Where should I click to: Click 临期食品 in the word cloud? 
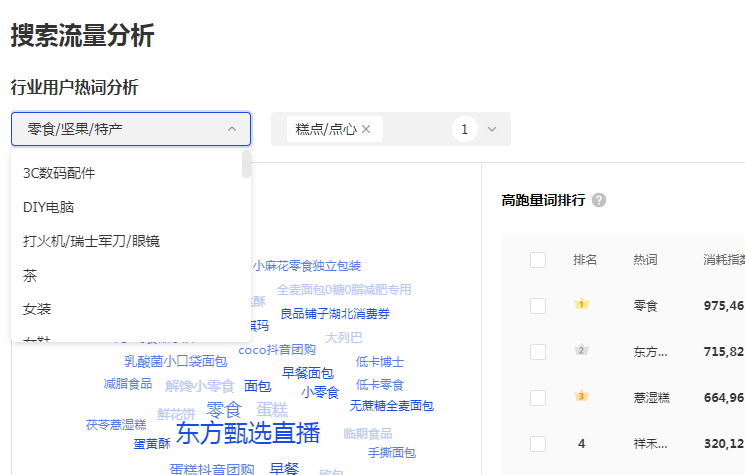pyautogui.click(x=368, y=434)
